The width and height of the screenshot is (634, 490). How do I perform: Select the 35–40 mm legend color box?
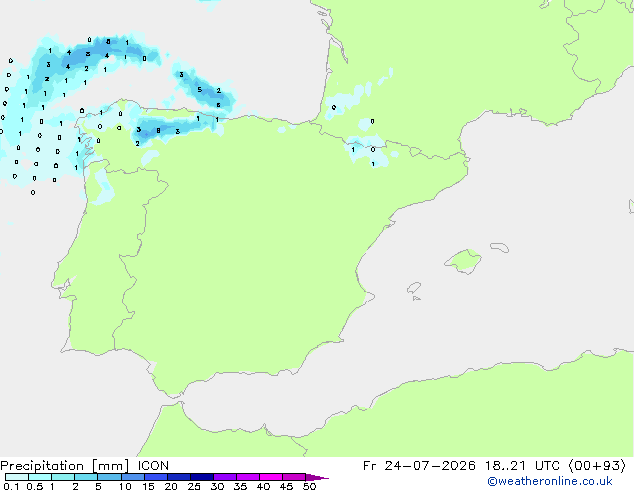pyautogui.click(x=248, y=477)
